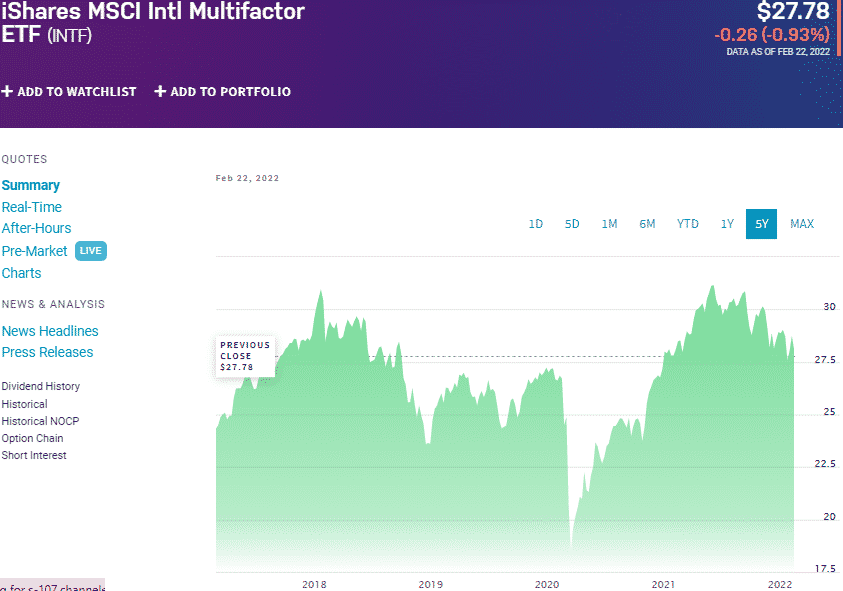Open the Summary quotes page
This screenshot has width=843, height=591.
click(31, 185)
